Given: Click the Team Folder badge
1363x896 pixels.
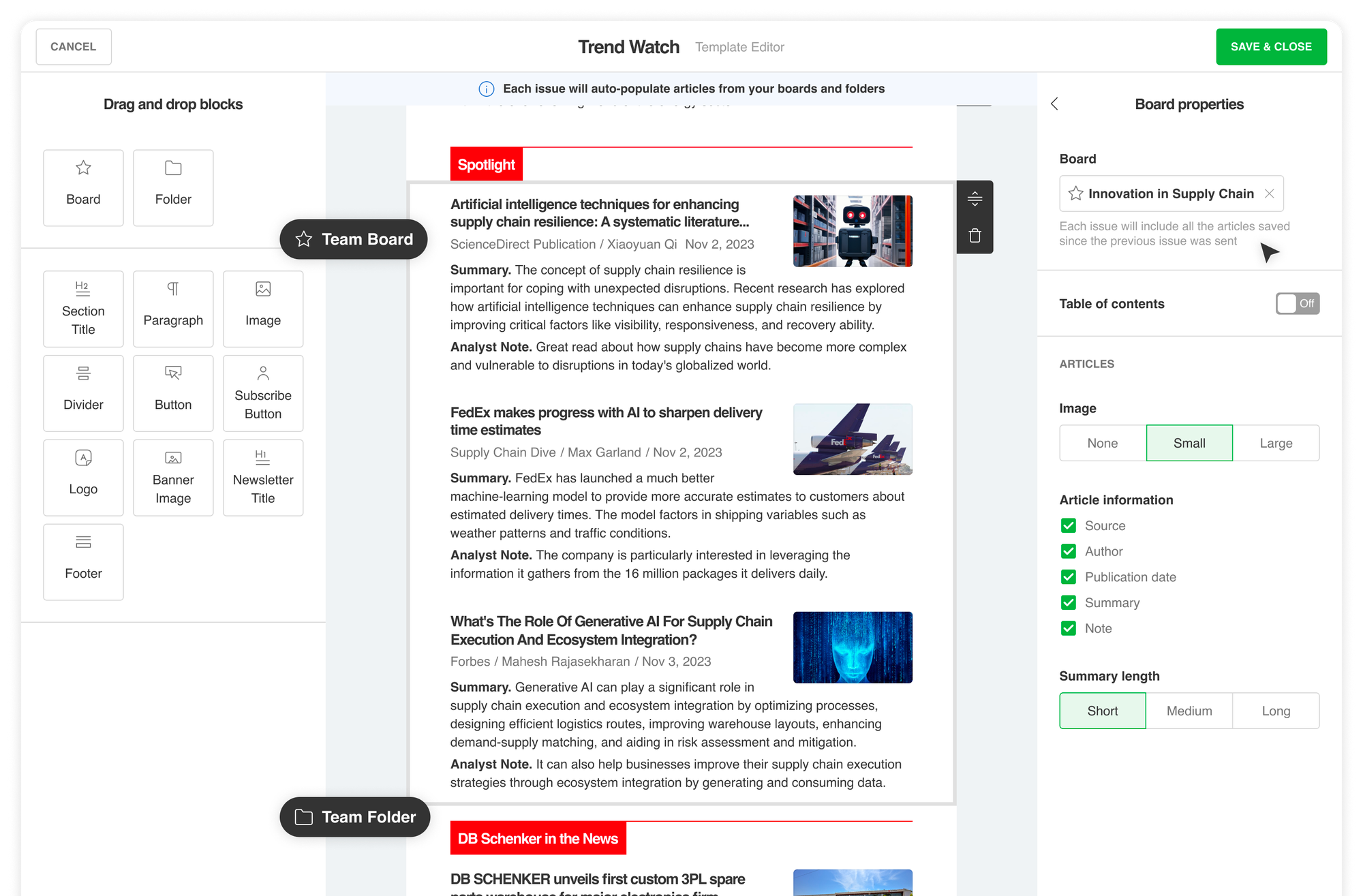Looking at the screenshot, I should [x=355, y=817].
